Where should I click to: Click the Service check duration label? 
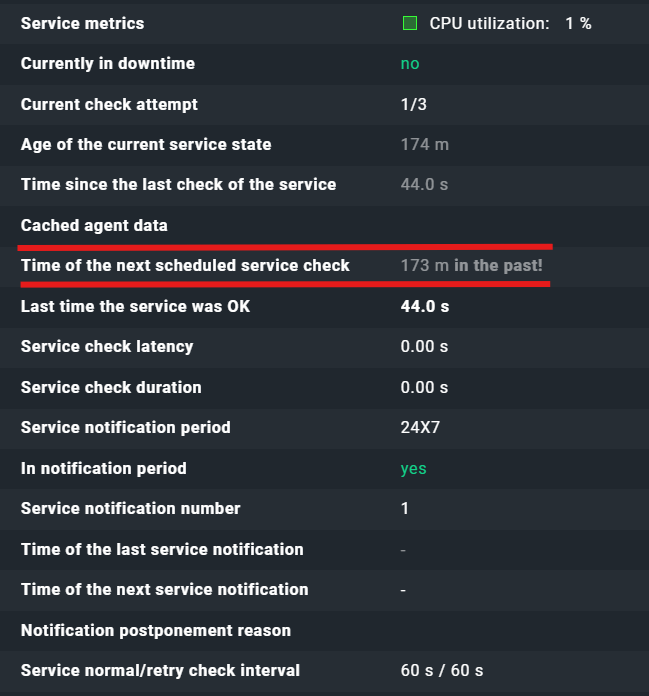click(x=111, y=387)
